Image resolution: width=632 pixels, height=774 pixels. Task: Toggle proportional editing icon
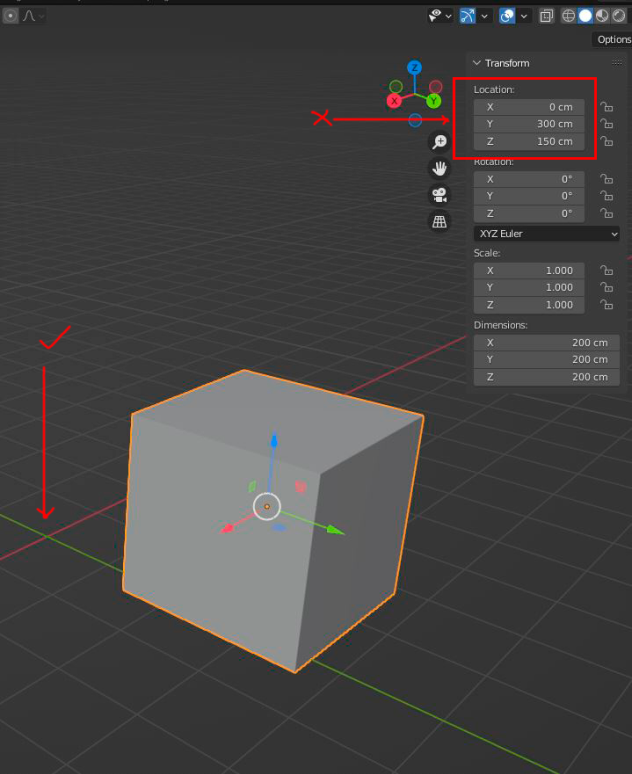(x=10, y=16)
